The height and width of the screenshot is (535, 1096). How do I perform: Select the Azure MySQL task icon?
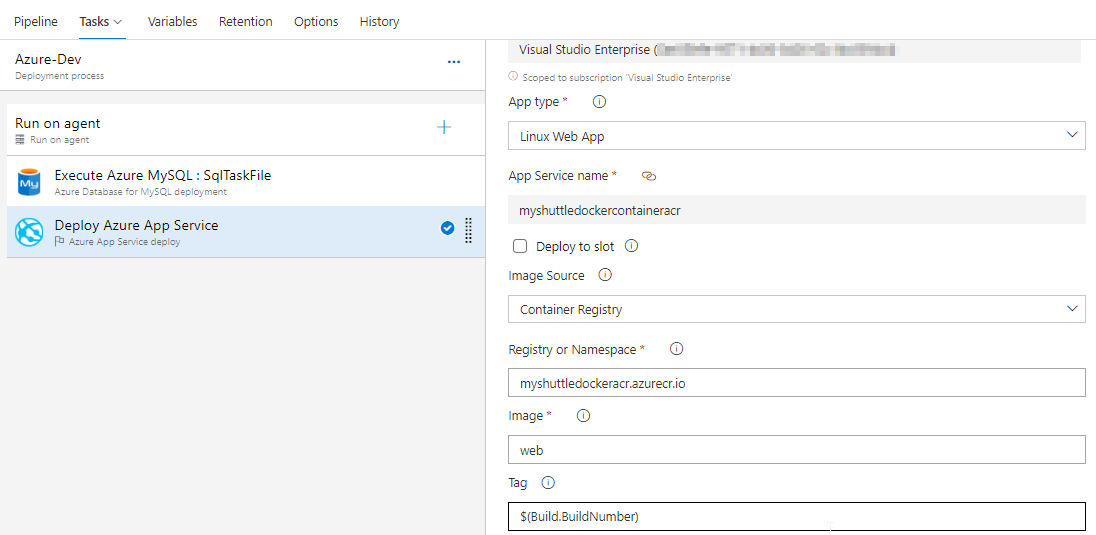click(29, 182)
